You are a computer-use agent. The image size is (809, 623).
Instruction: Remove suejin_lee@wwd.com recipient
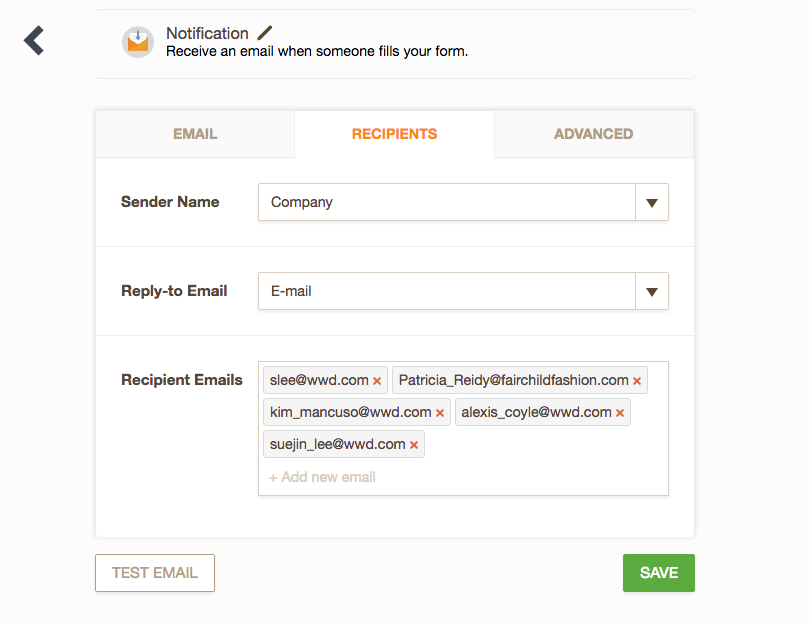[x=414, y=445]
